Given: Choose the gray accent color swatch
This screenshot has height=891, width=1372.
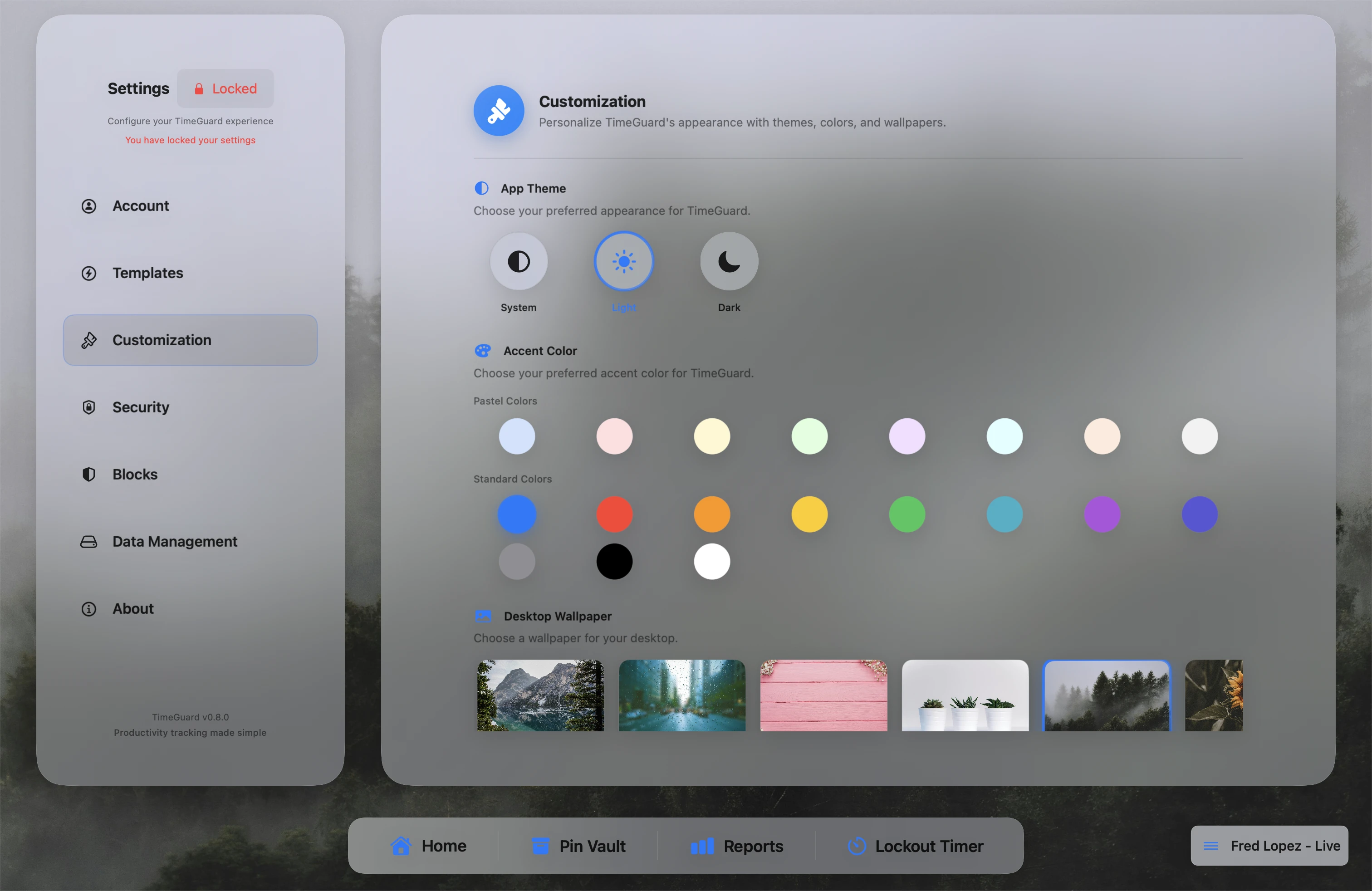Looking at the screenshot, I should 517,561.
